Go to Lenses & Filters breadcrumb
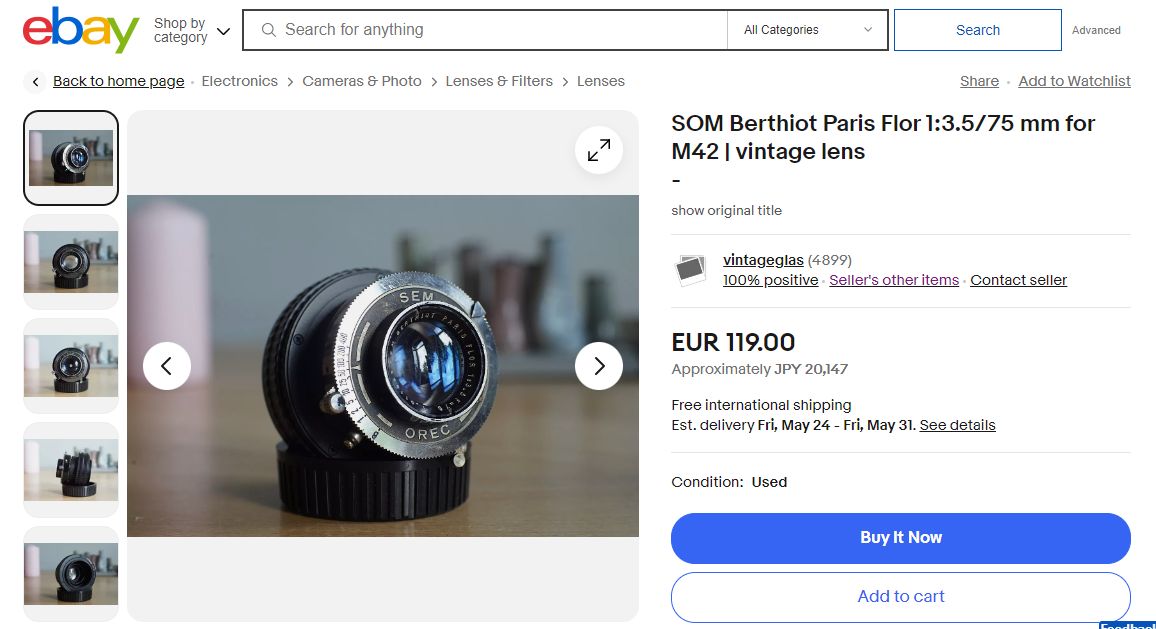Viewport: 1156px width, 629px height. coord(499,81)
